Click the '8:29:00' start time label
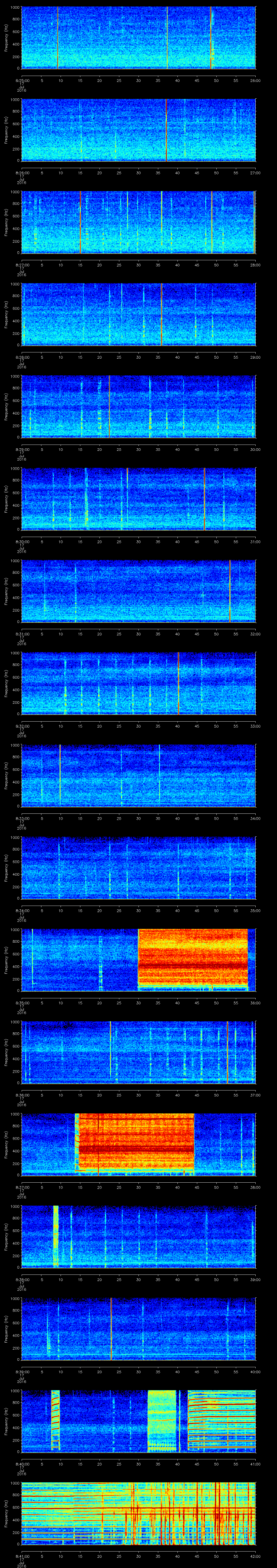This screenshot has width=277, height=1568. coord(22,449)
